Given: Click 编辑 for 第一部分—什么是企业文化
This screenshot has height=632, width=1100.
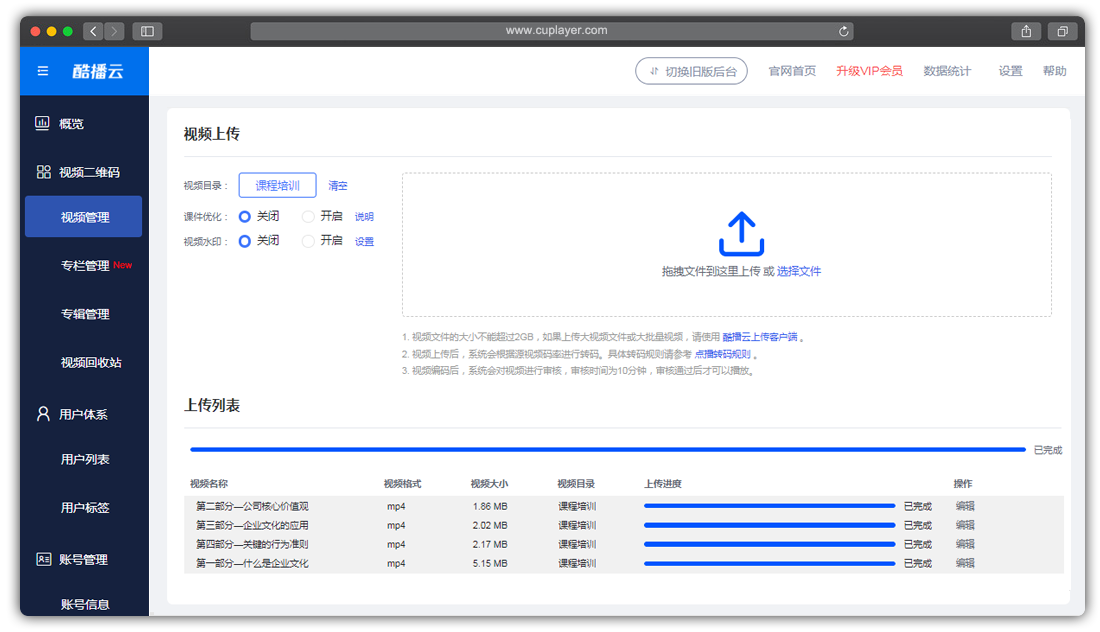Looking at the screenshot, I should point(965,563).
